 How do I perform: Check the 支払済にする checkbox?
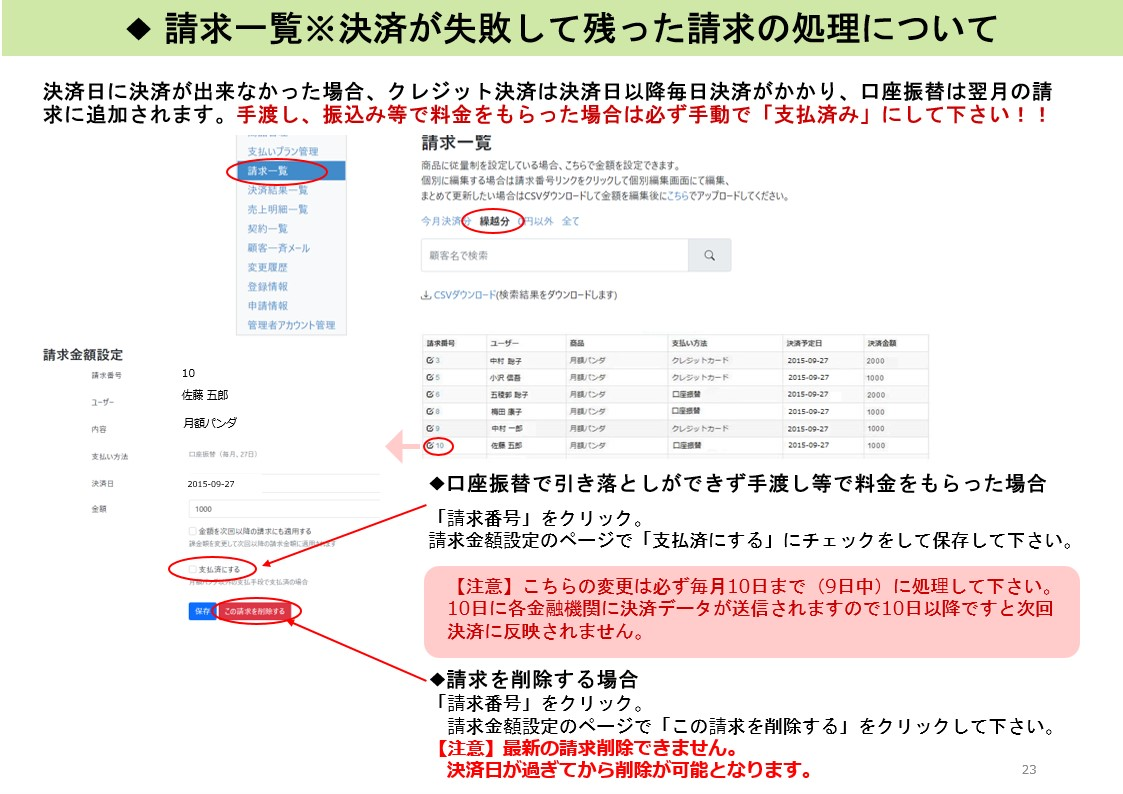coord(192,569)
